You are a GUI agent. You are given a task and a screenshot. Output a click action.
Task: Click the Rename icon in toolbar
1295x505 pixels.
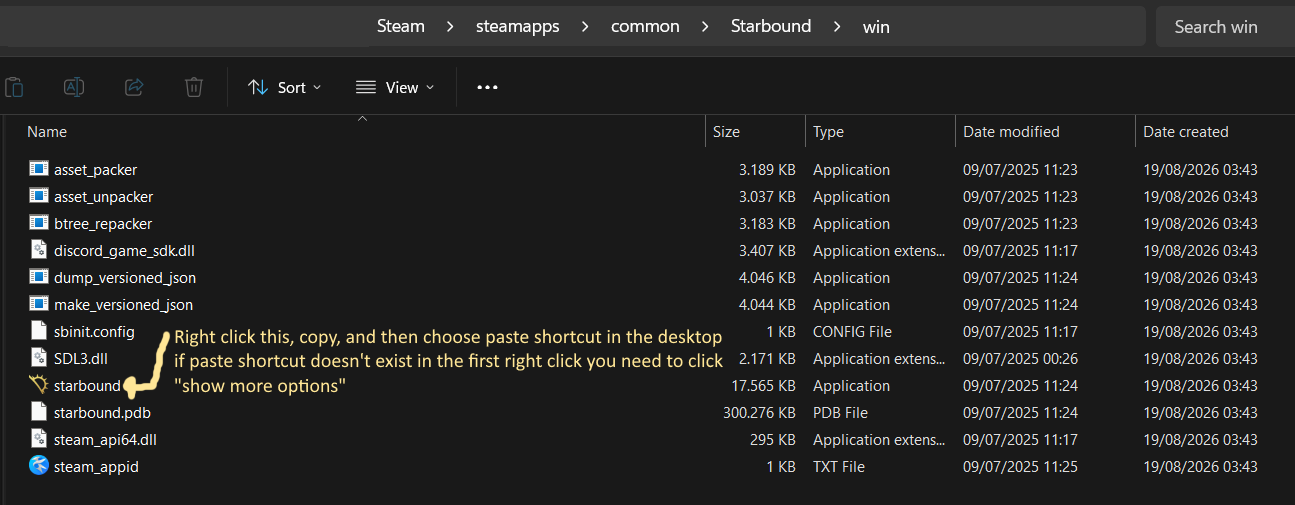coord(74,87)
